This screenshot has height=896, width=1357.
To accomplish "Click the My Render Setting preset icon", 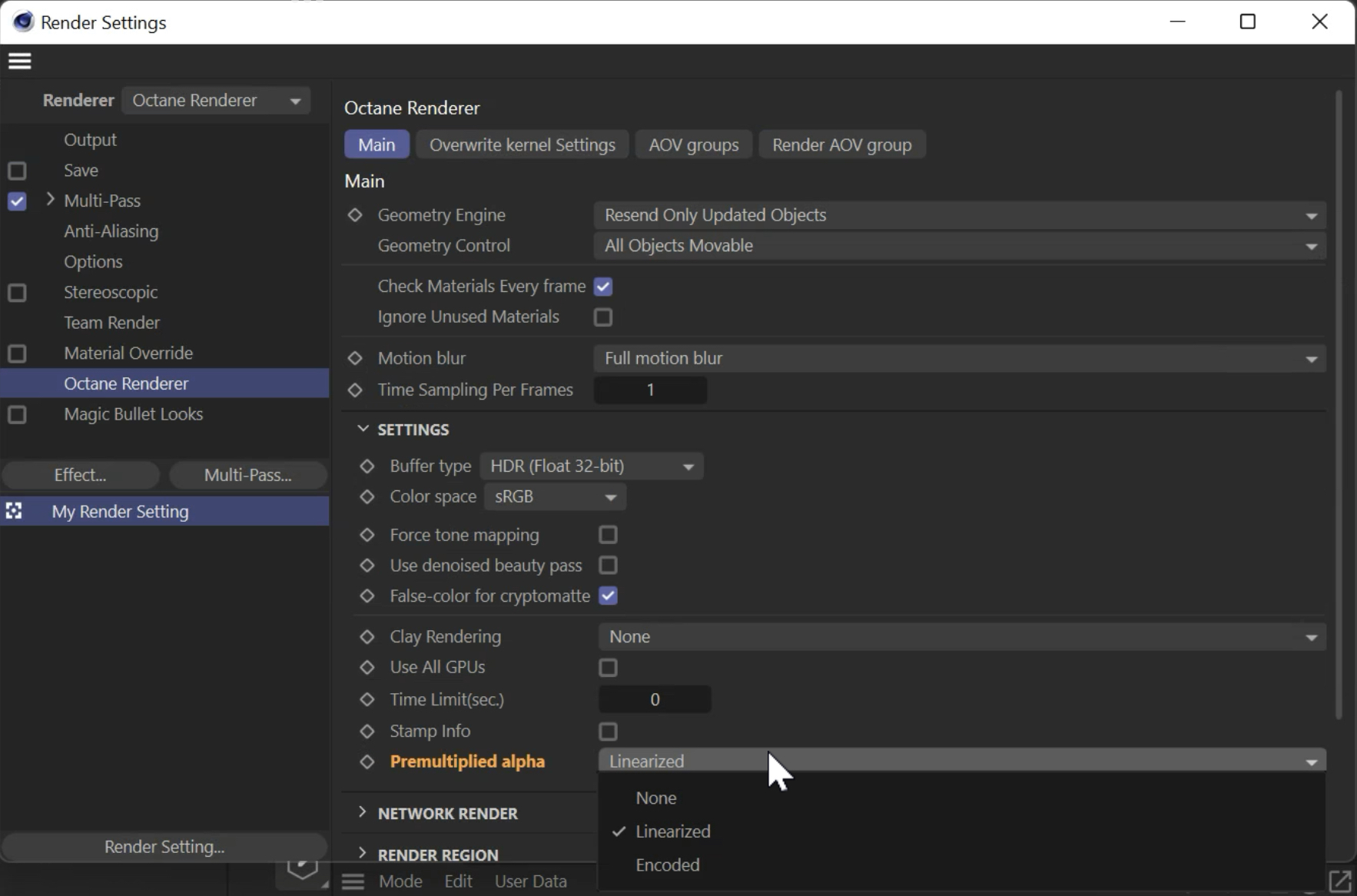I will point(14,511).
